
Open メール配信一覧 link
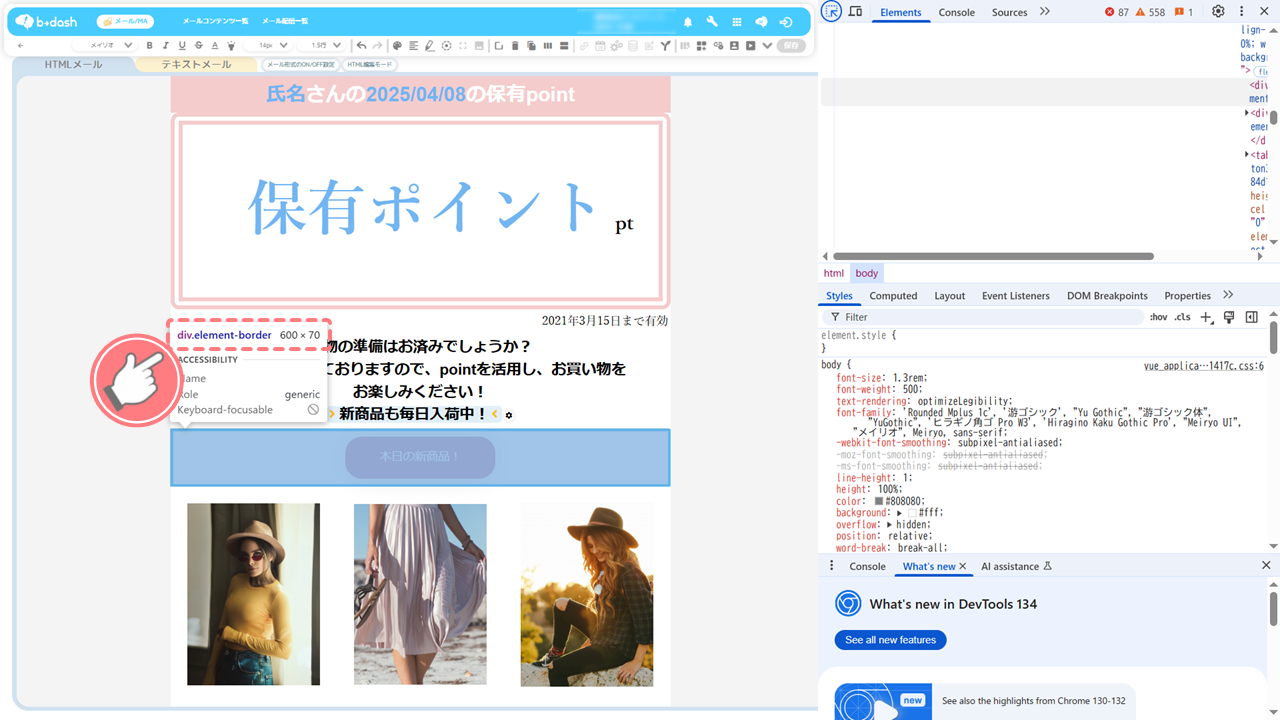point(285,22)
